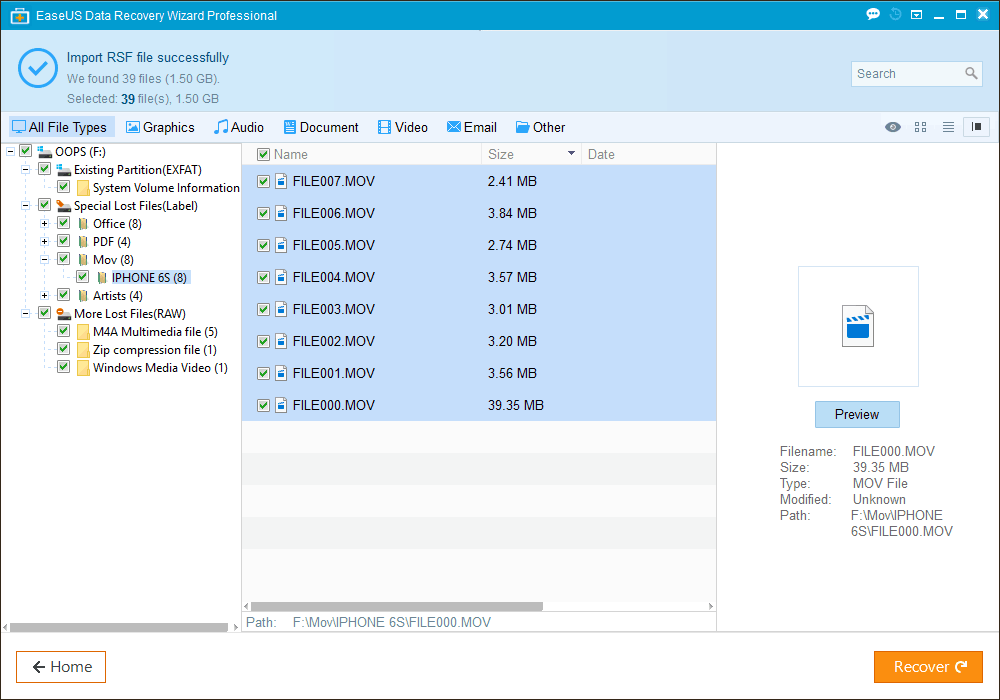Uncheck the Zip compression file checkbox
This screenshot has height=700, width=1000.
(63, 349)
